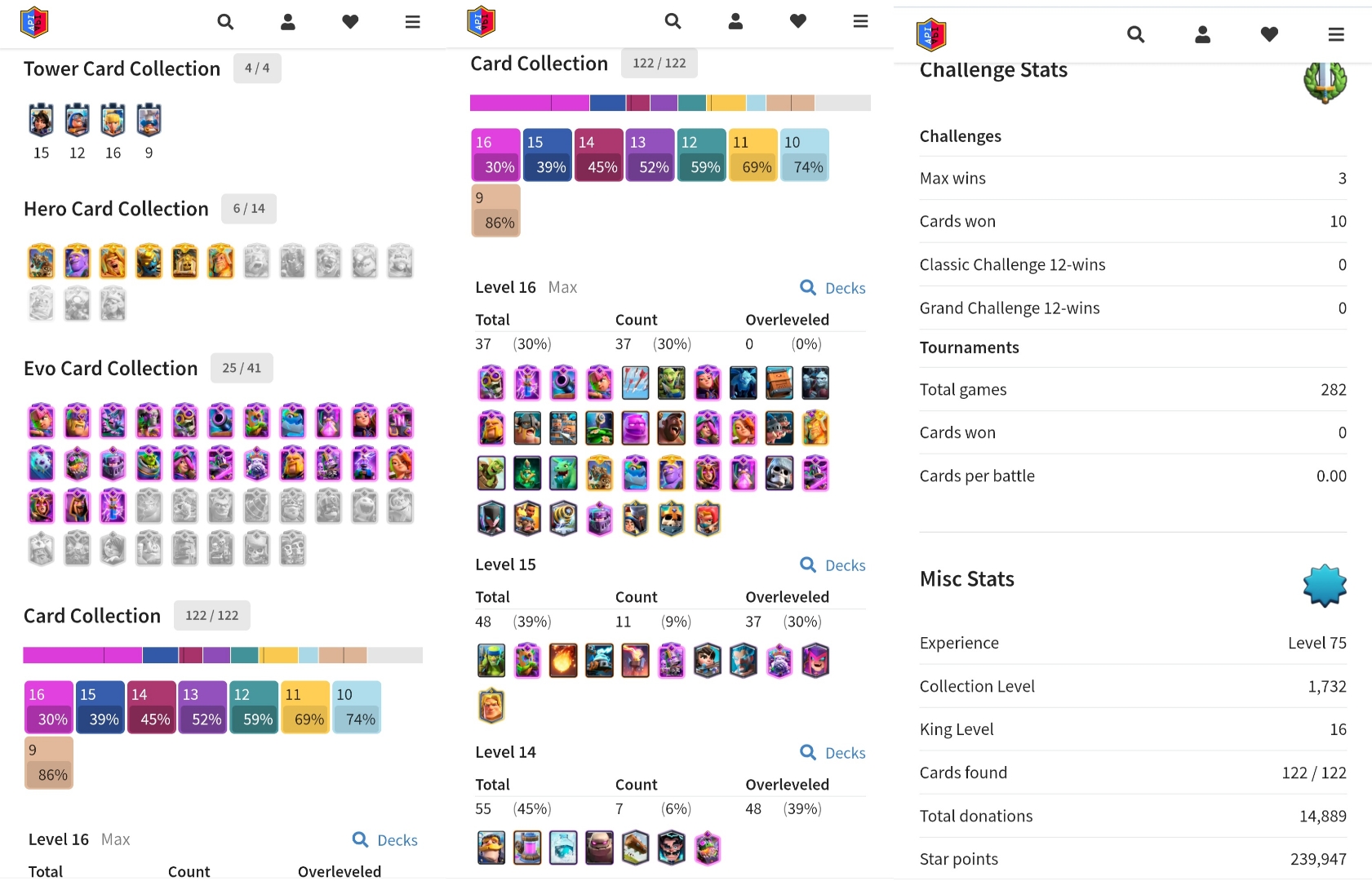Open the hamburger menu above the Level 15 card list
The image size is (1372, 881).
(x=860, y=20)
